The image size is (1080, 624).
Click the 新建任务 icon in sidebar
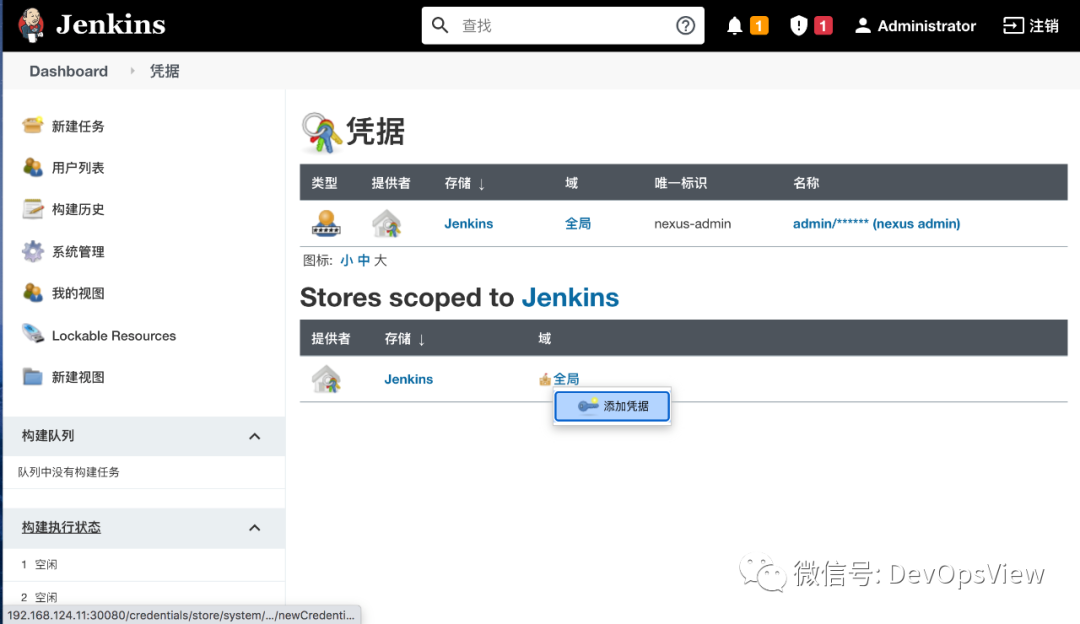click(x=32, y=126)
